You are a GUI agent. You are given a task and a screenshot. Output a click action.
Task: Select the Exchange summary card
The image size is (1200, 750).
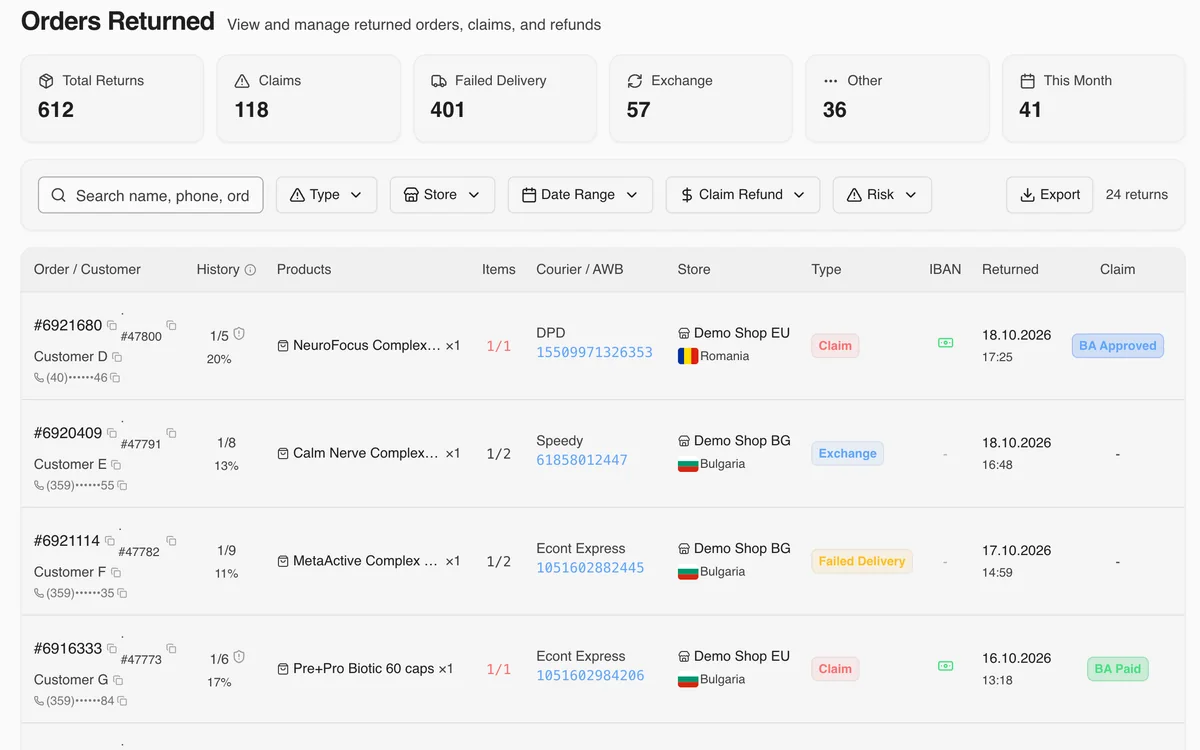(x=701, y=98)
